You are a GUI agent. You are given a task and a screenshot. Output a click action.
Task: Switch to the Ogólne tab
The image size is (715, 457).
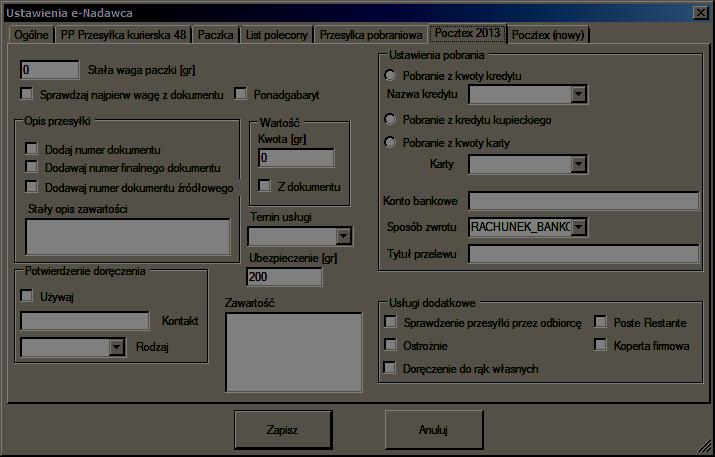point(31,35)
